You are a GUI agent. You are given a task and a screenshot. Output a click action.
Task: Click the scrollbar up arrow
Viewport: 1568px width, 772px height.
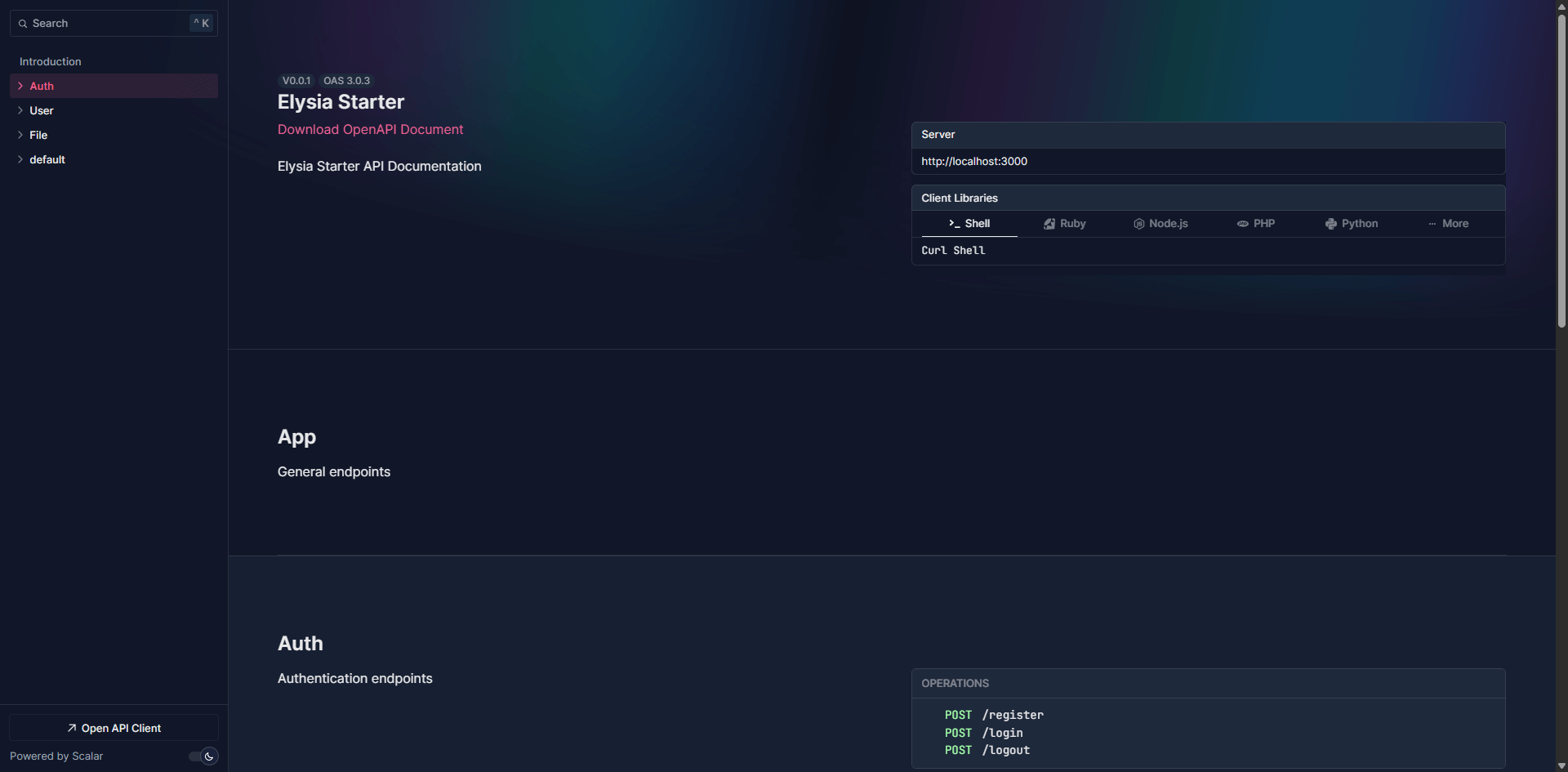coord(1561,6)
